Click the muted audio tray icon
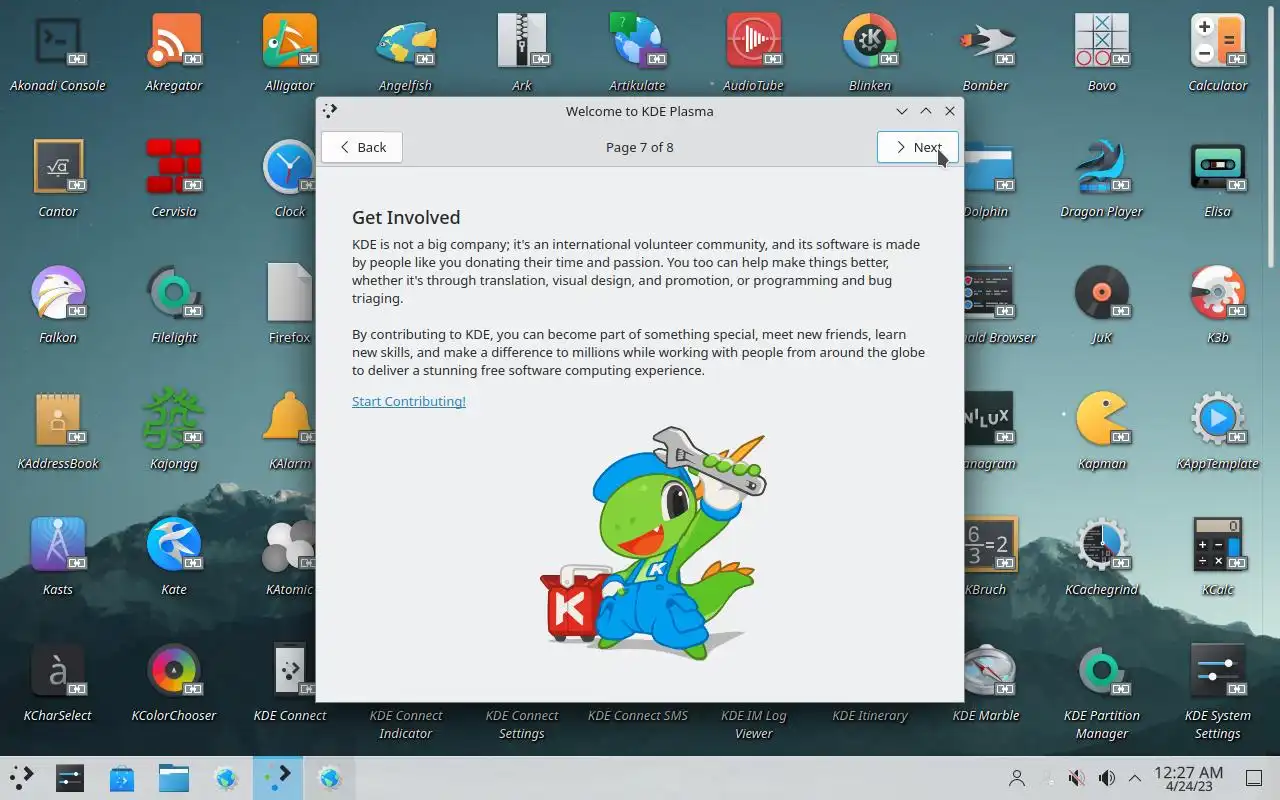 [x=1076, y=778]
